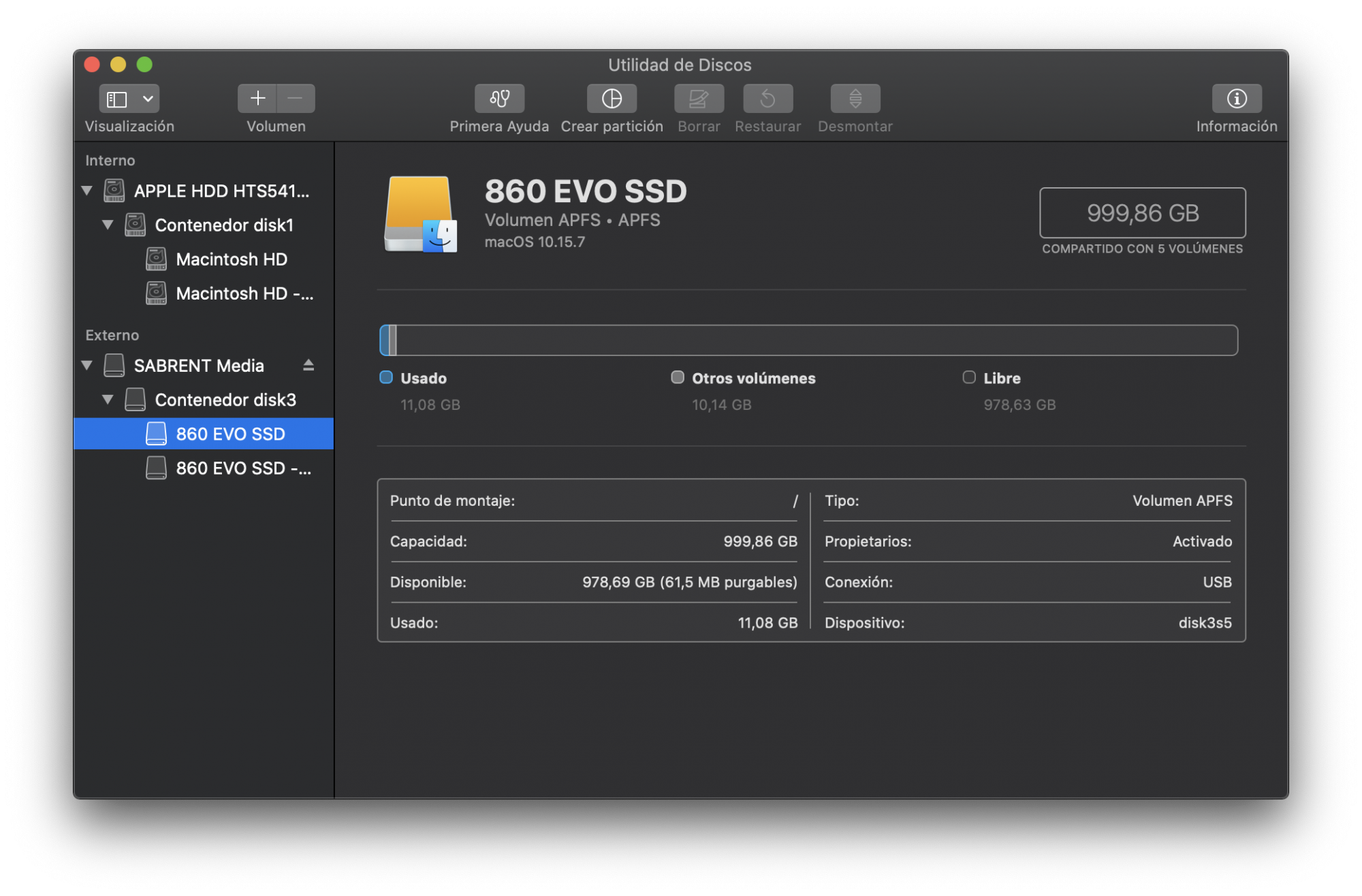Click the Primera Ayuda first aid icon
Screen dimensions: 1362x896
pos(499,99)
